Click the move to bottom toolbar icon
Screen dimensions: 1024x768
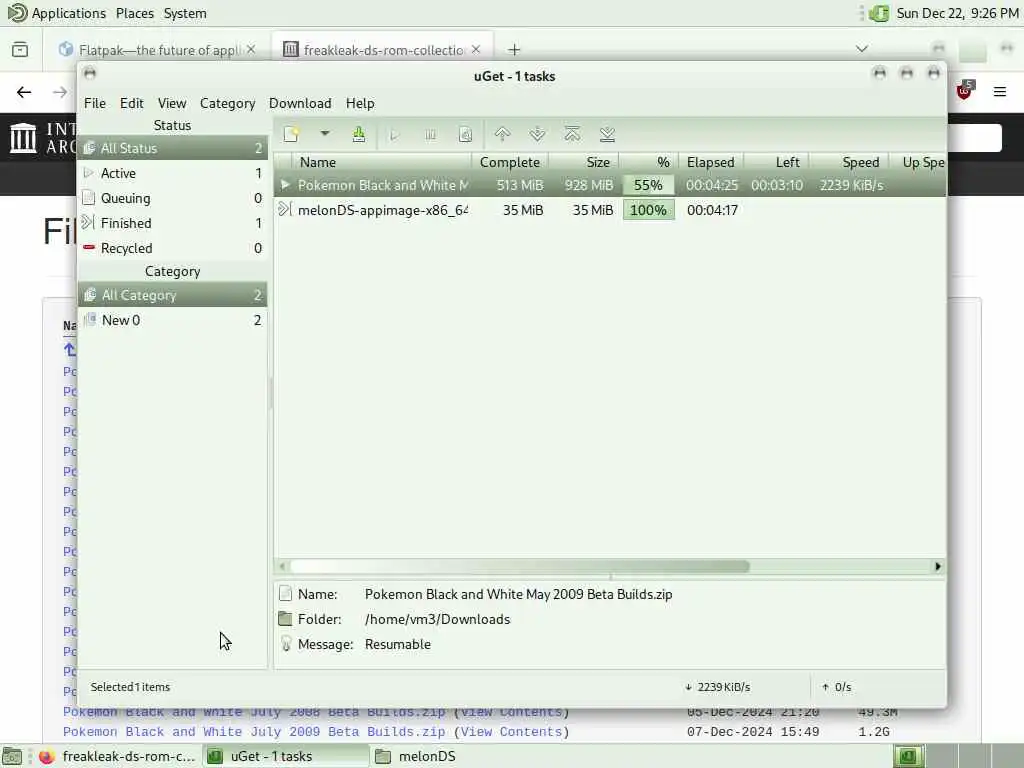click(x=607, y=135)
